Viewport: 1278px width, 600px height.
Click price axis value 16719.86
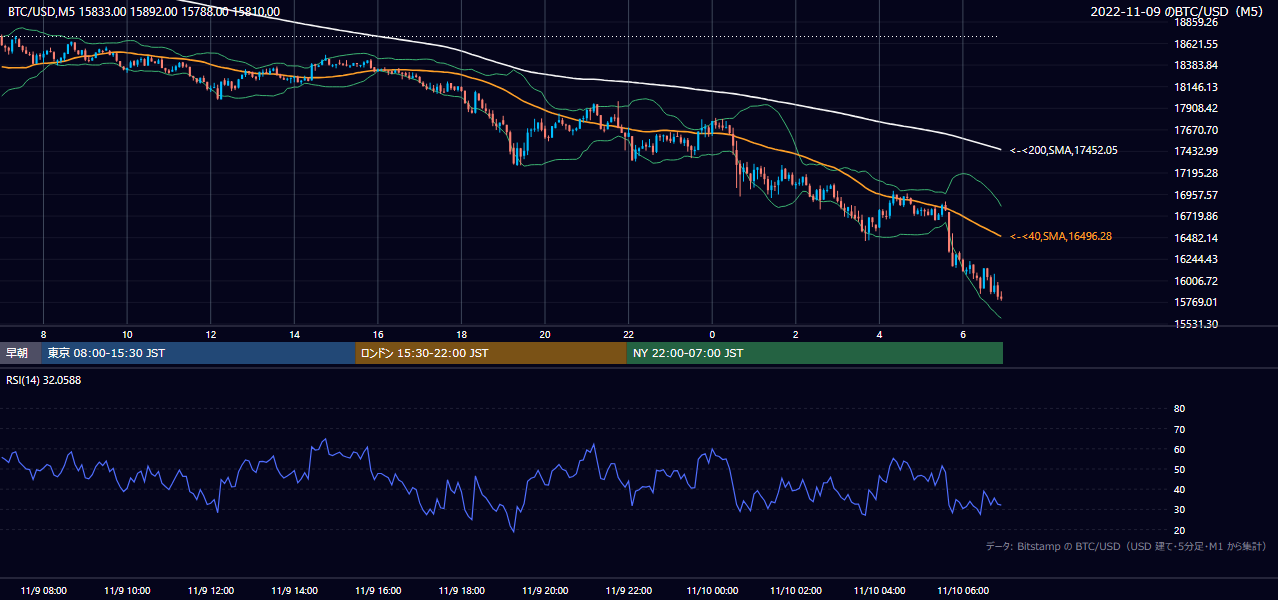[1195, 216]
